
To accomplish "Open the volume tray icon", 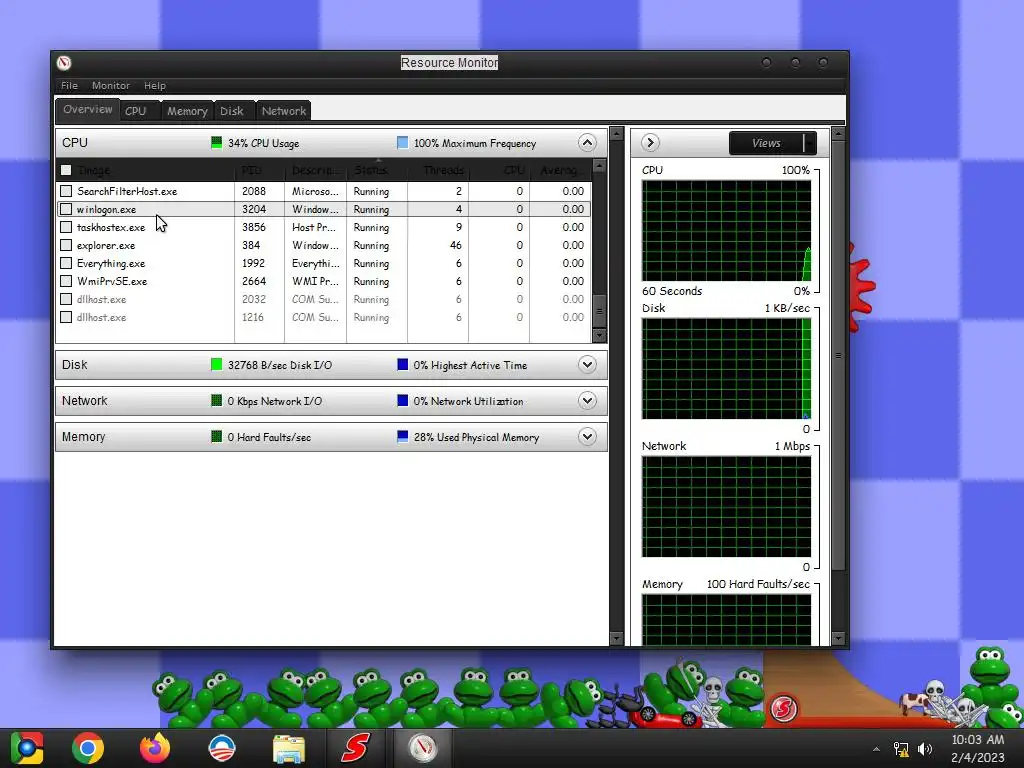I will tap(925, 749).
